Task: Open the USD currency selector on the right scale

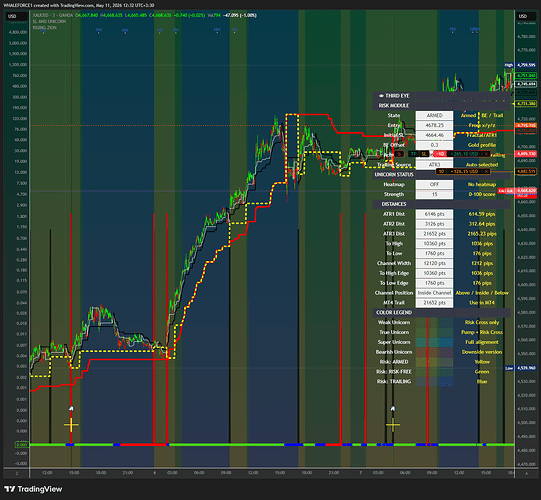Action: [523, 16]
